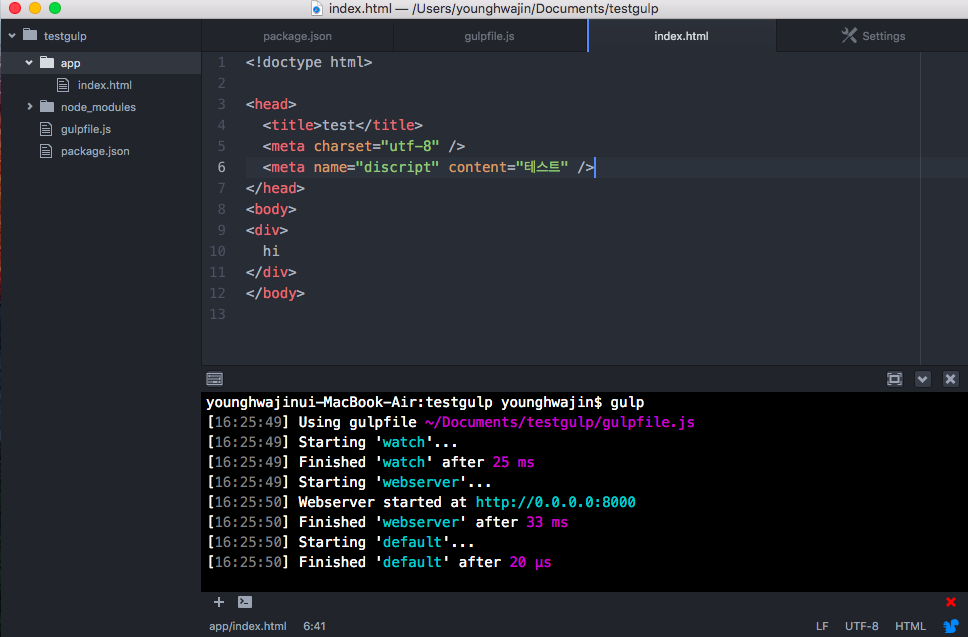Click the gulpfile.js file icon in sidebar
This screenshot has height=637, width=968.
pos(46,129)
